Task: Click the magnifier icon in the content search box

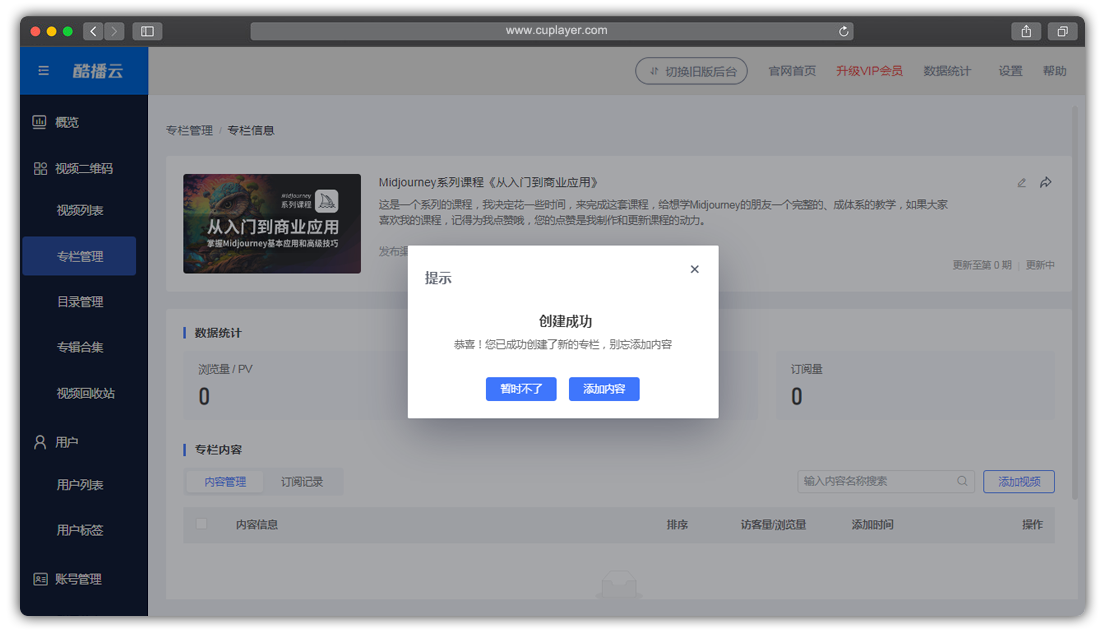Action: (962, 481)
